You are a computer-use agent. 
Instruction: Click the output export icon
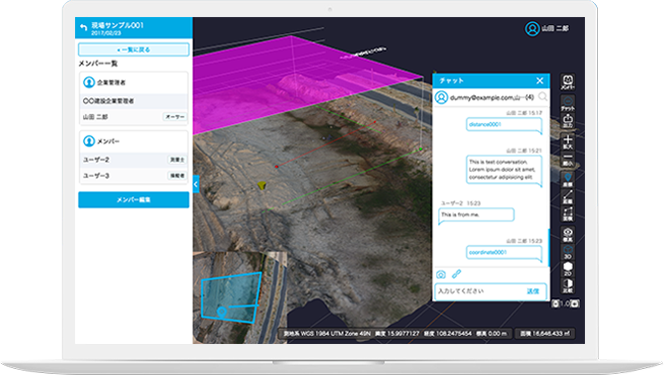[567, 121]
